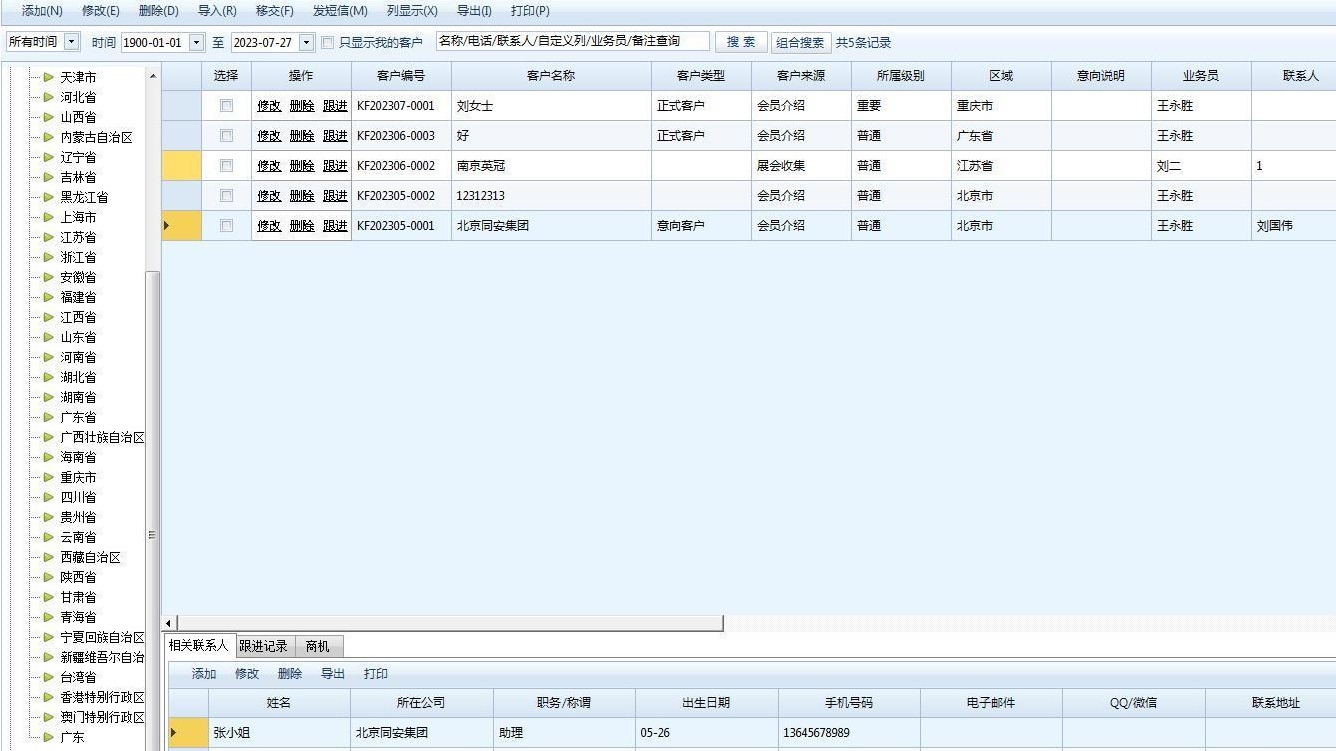Click the yellow row selector of 南京英冠
Screen dimensions: 1336x751
point(182,166)
